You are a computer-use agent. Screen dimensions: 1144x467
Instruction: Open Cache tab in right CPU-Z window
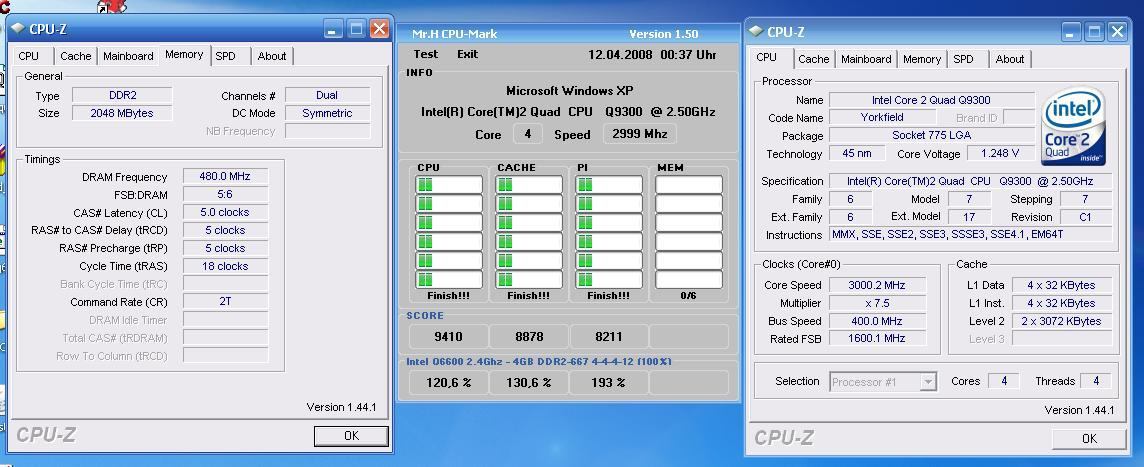pyautogui.click(x=813, y=59)
